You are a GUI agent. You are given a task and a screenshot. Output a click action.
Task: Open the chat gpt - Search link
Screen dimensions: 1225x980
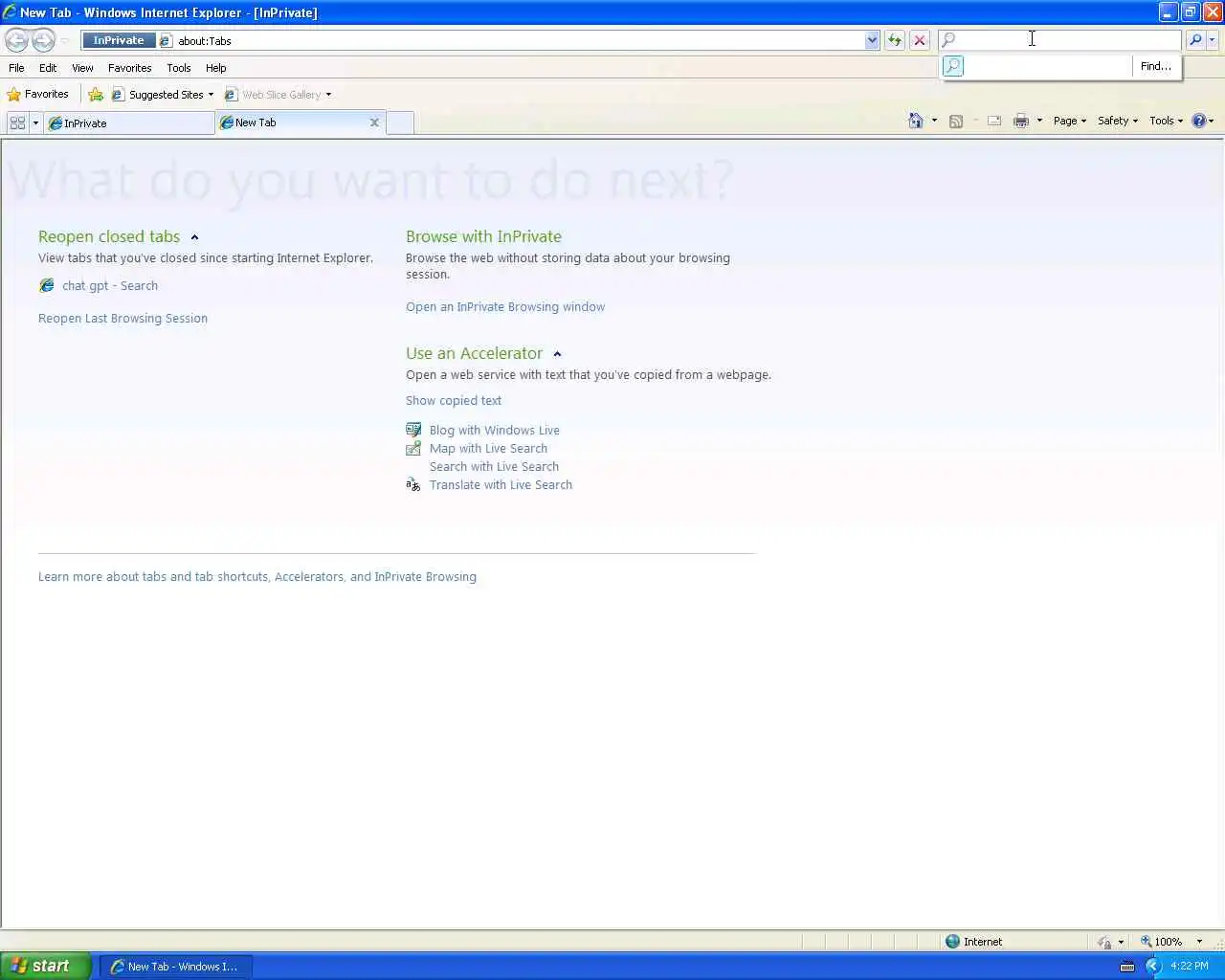click(x=110, y=285)
